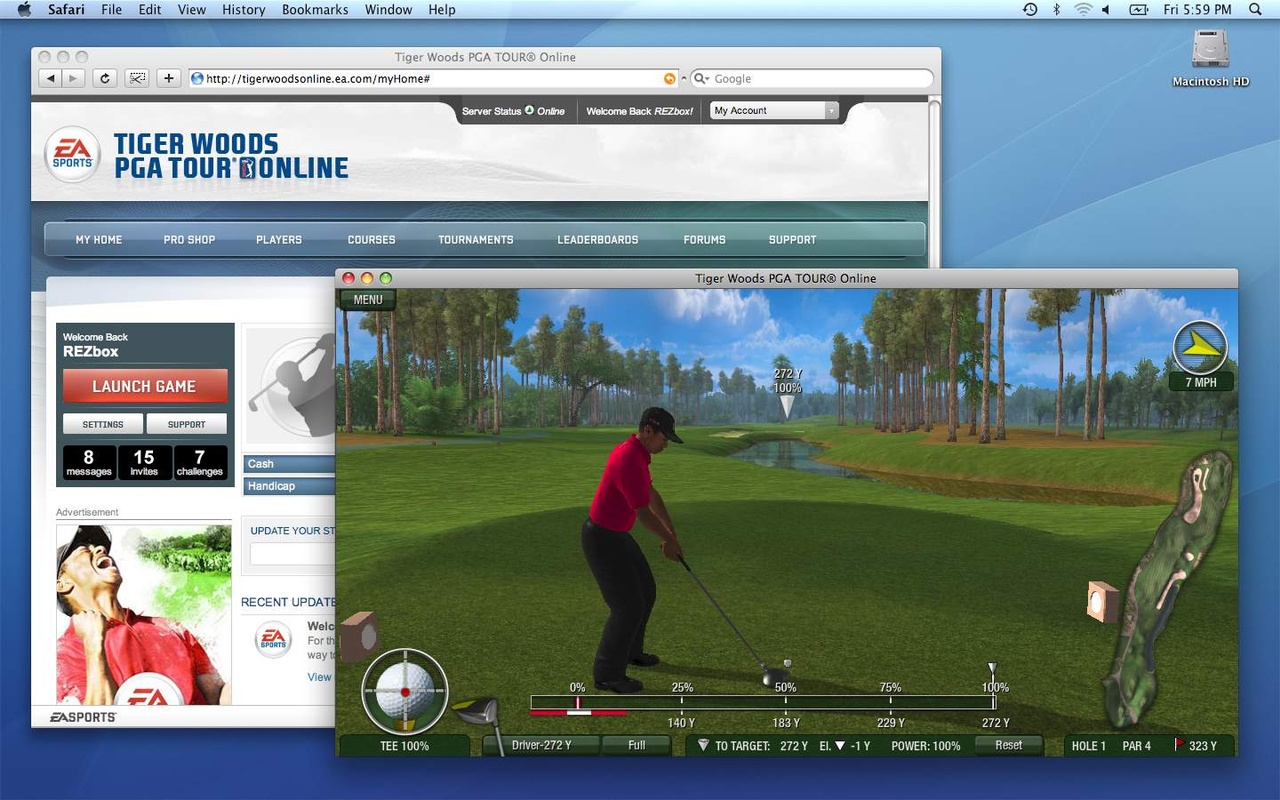
Task: Click the Reset button in game HUD
Action: point(1008,746)
